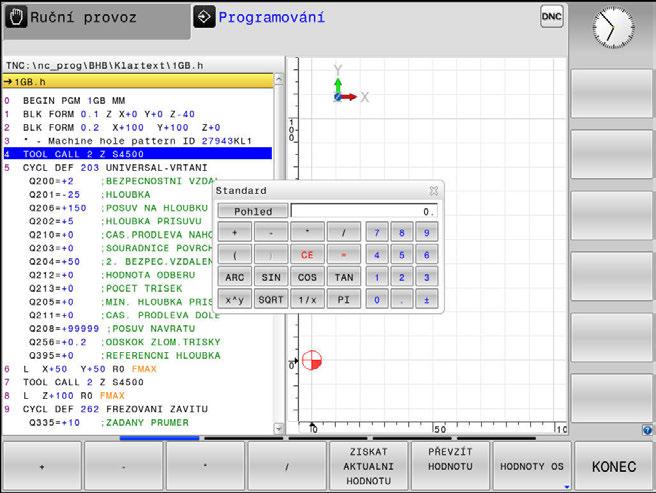Viewport: 656px width, 493px height.
Task: Click the analog clock display
Action: click(x=613, y=28)
